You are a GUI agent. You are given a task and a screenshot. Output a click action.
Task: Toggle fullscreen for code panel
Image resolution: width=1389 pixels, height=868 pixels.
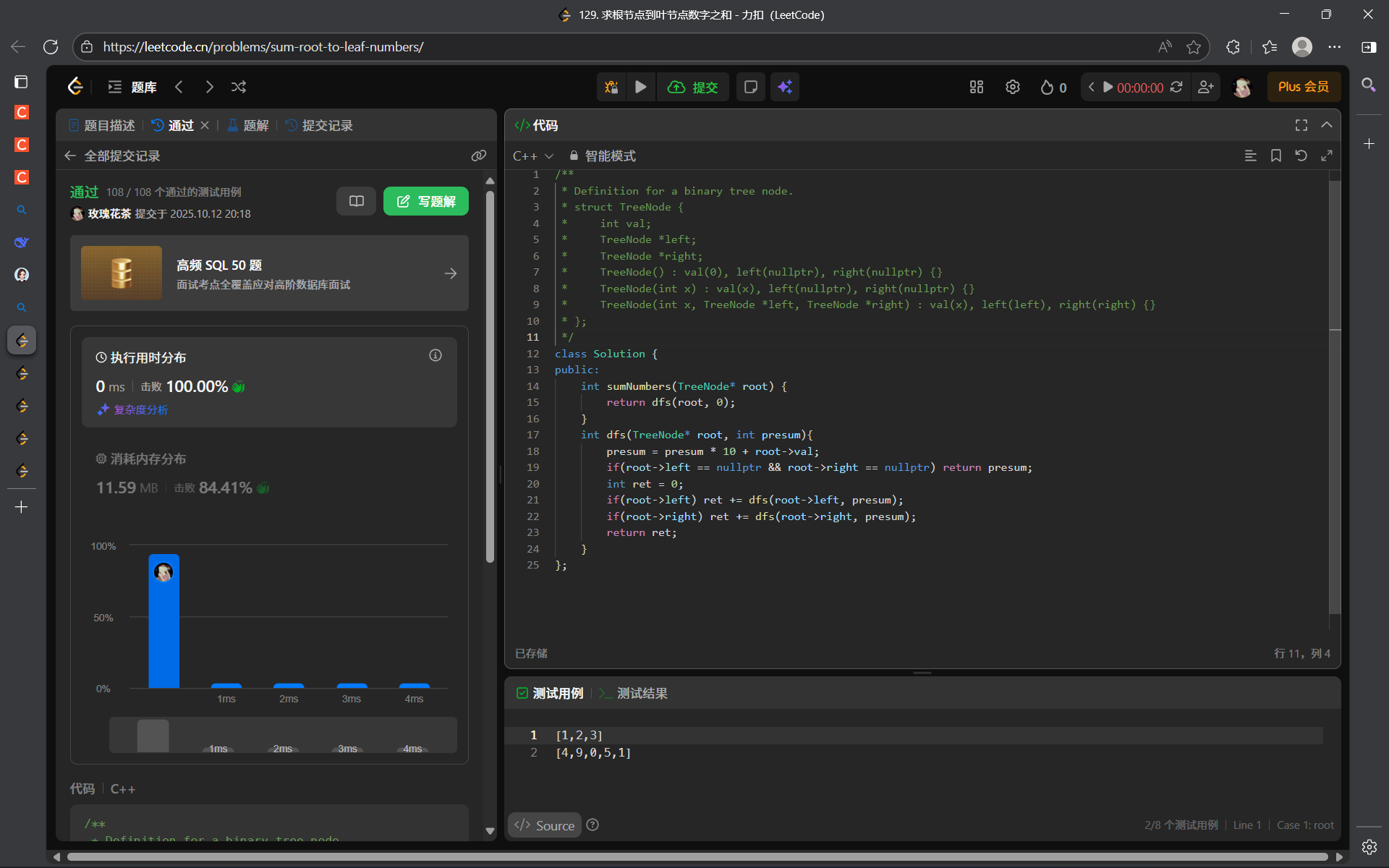click(1301, 125)
